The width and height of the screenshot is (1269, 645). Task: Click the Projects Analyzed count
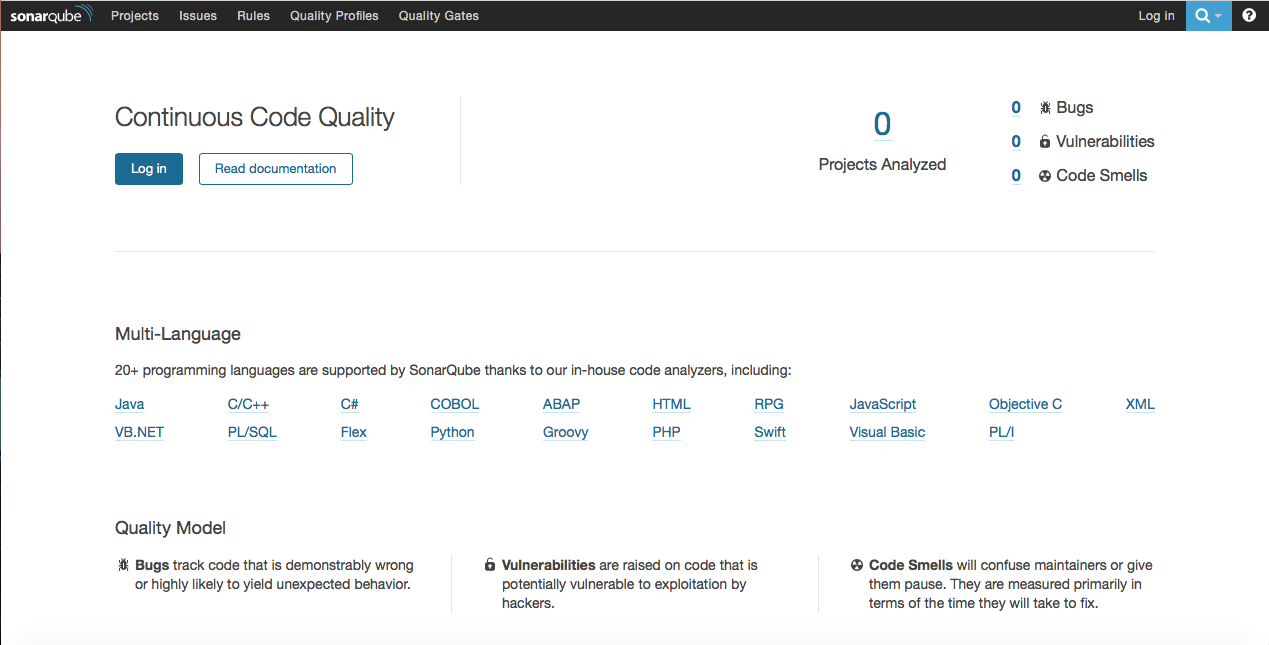pyautogui.click(x=882, y=124)
